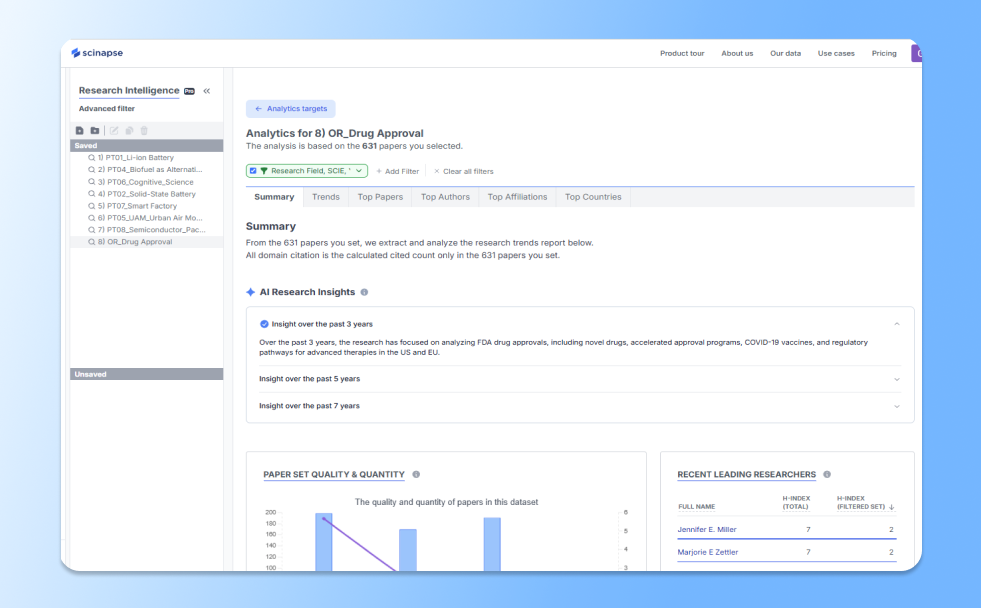
Task: Open Pricing in top navigation
Action: (x=884, y=54)
